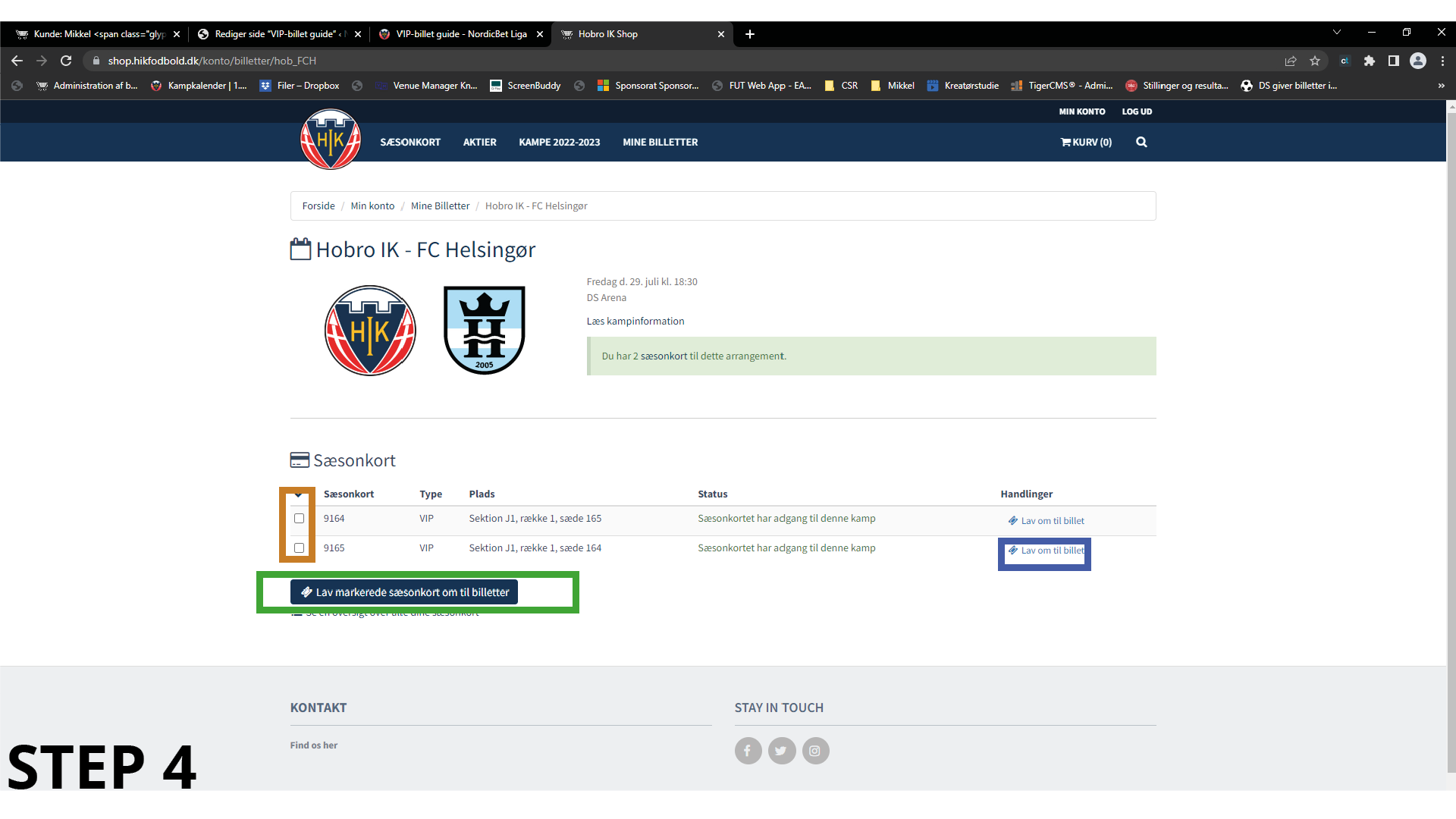Open the shopping cart KURV (0)

pyautogui.click(x=1086, y=142)
